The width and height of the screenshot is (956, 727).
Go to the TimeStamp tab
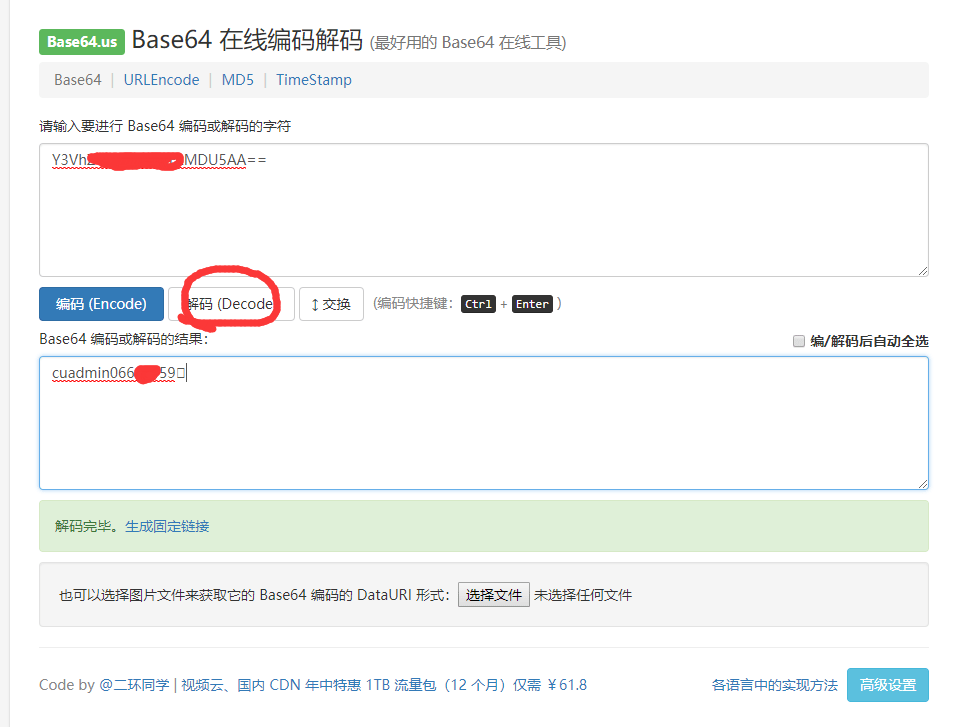(x=314, y=80)
